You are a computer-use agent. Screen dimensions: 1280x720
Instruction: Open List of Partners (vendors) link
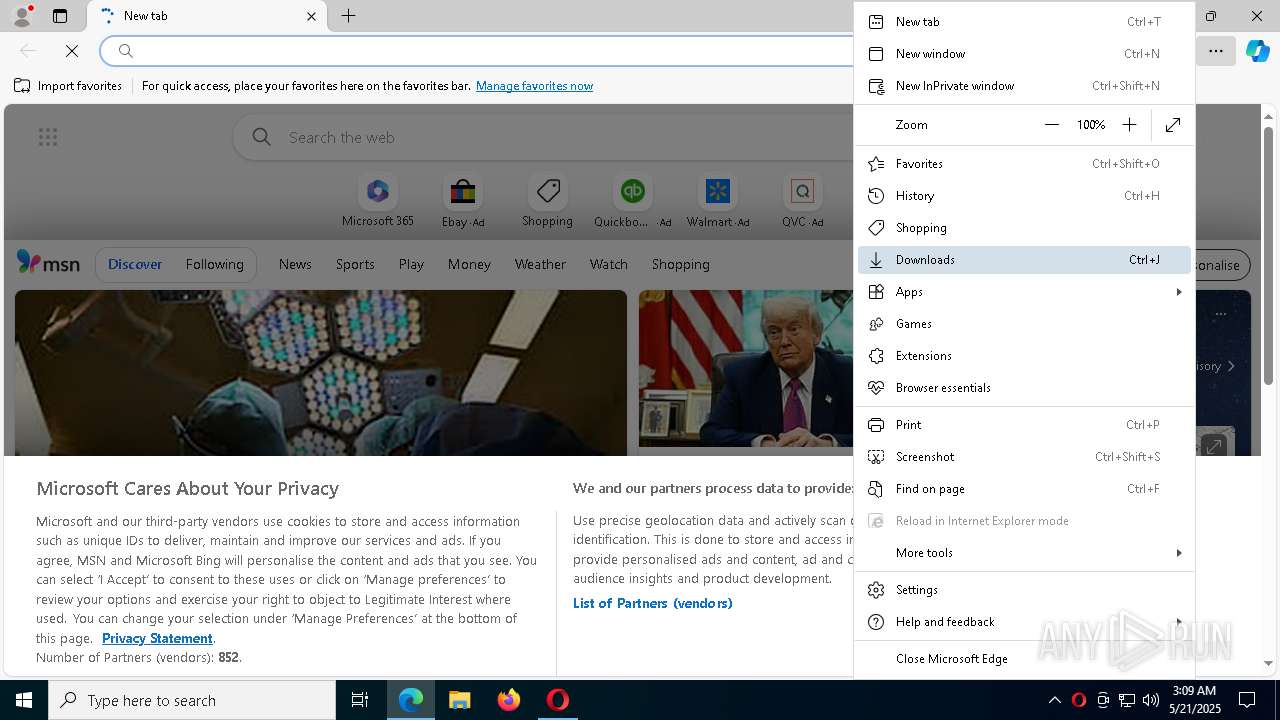coord(652,603)
